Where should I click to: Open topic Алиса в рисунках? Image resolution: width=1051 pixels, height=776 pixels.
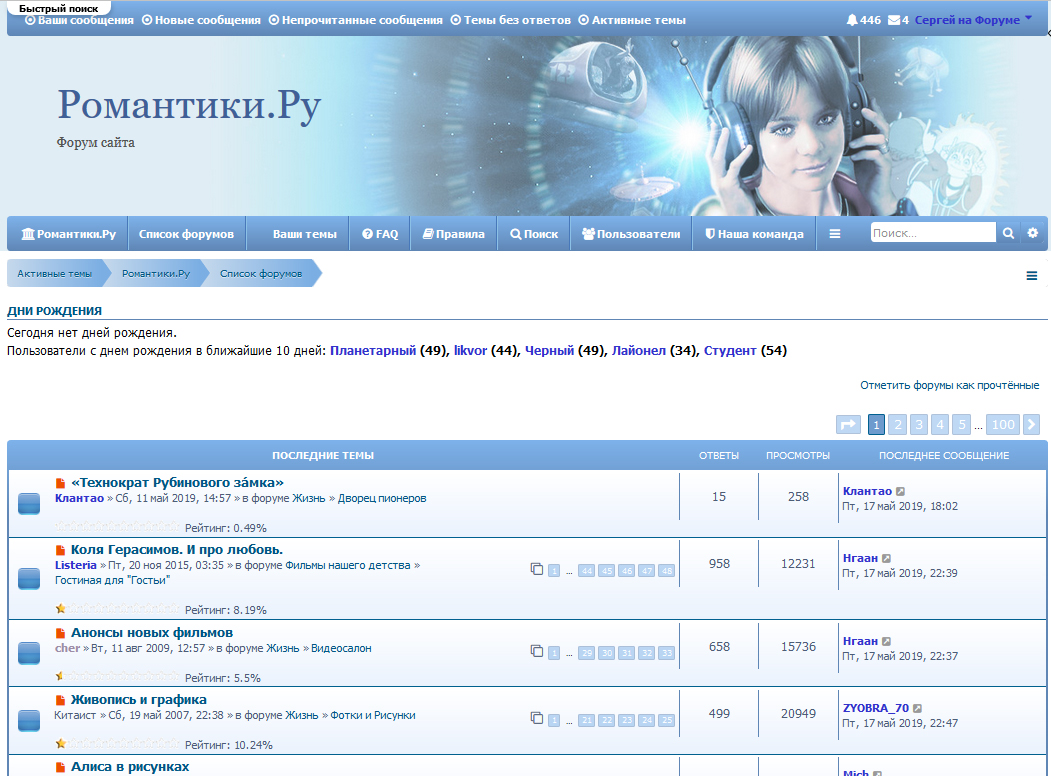(x=130, y=767)
